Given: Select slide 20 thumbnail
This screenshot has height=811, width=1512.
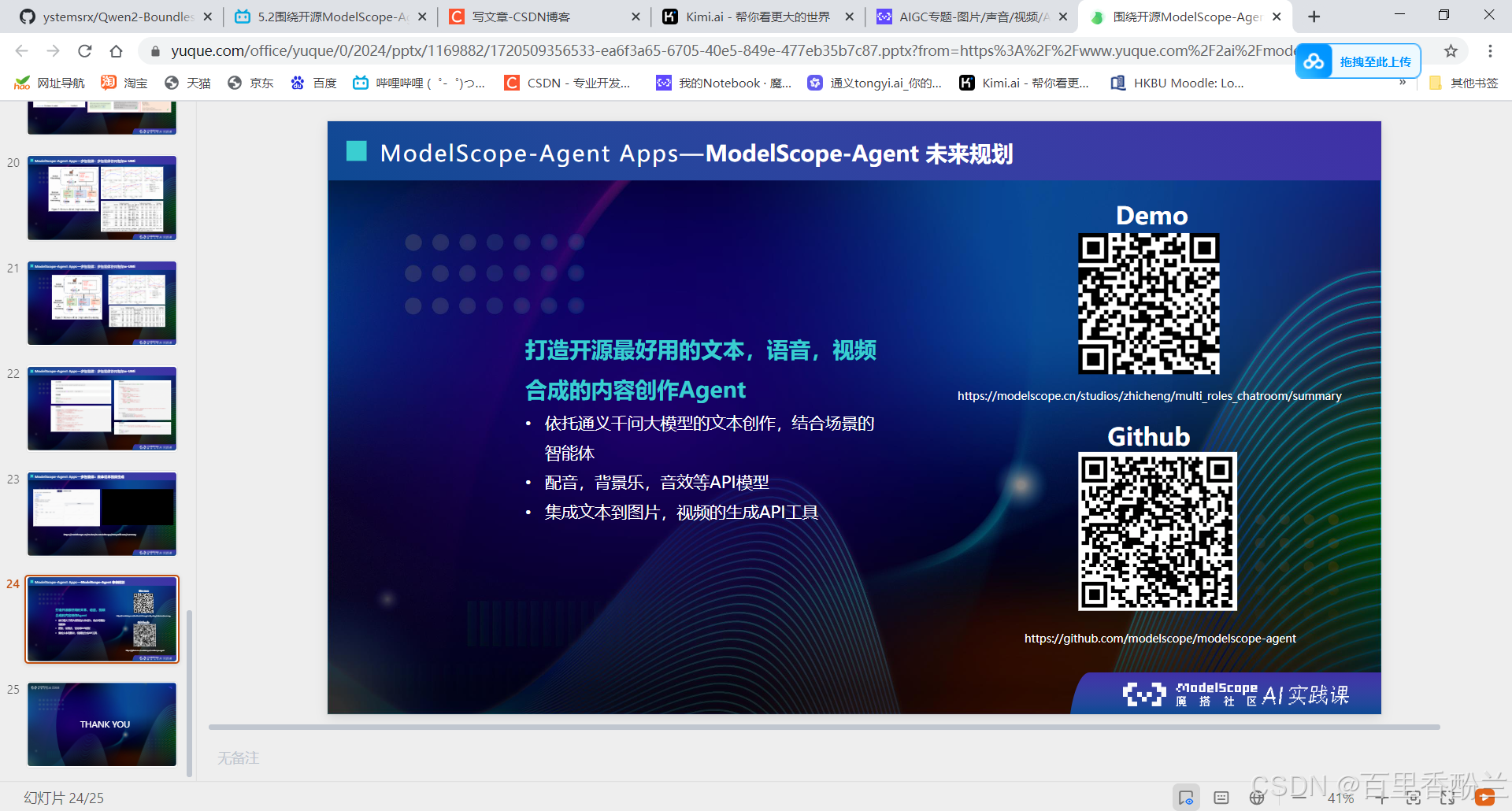Looking at the screenshot, I should (x=102, y=198).
